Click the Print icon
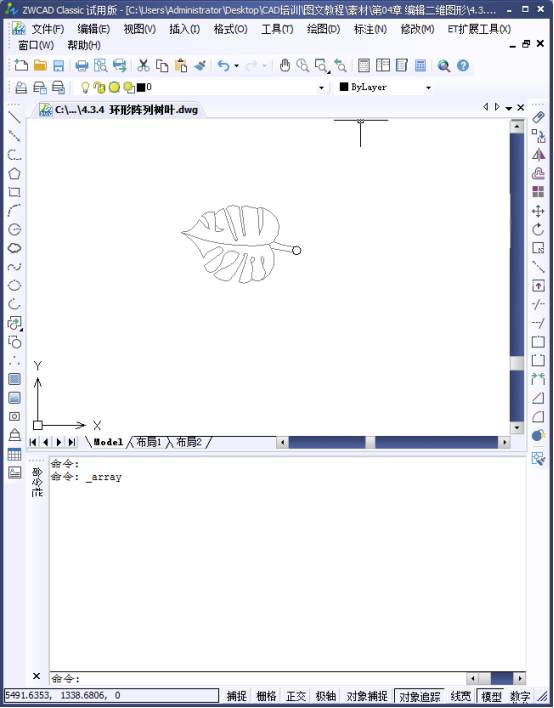554x708 pixels. (82, 65)
